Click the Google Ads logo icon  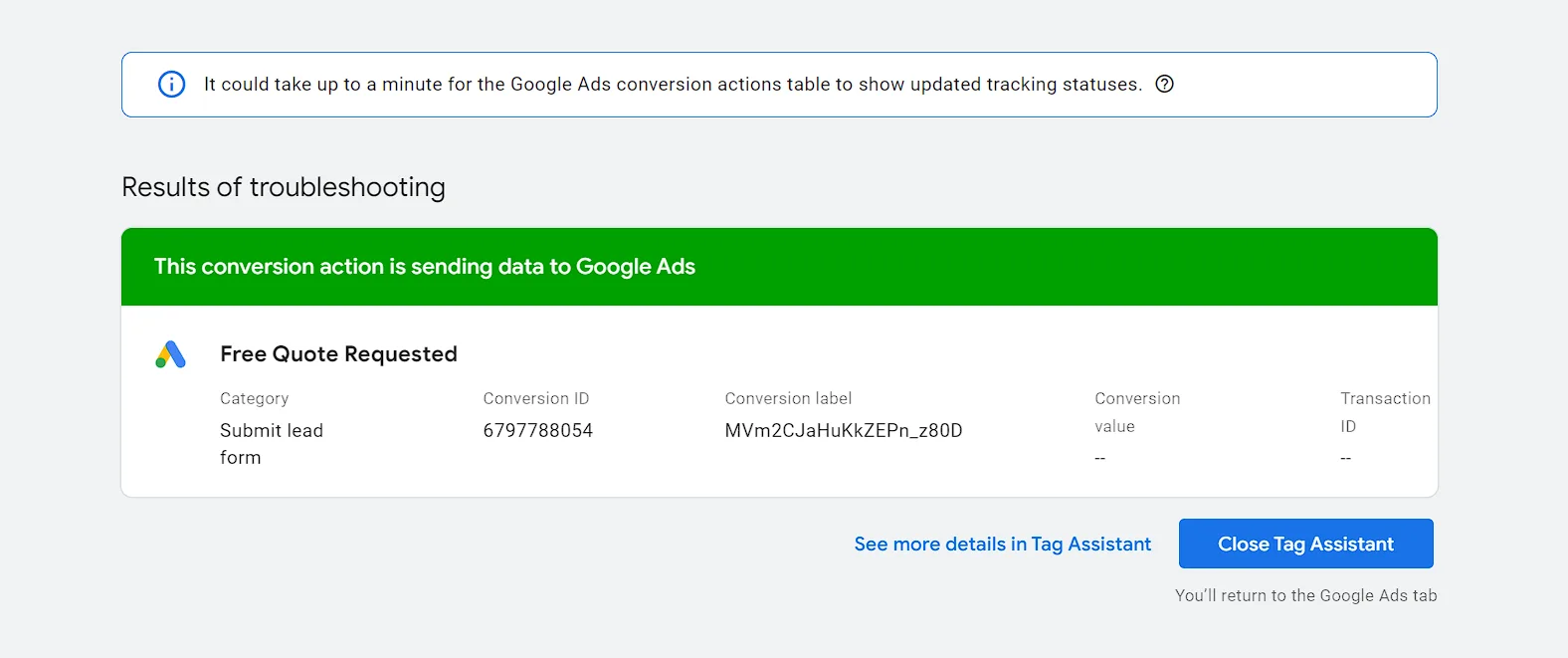pos(171,354)
